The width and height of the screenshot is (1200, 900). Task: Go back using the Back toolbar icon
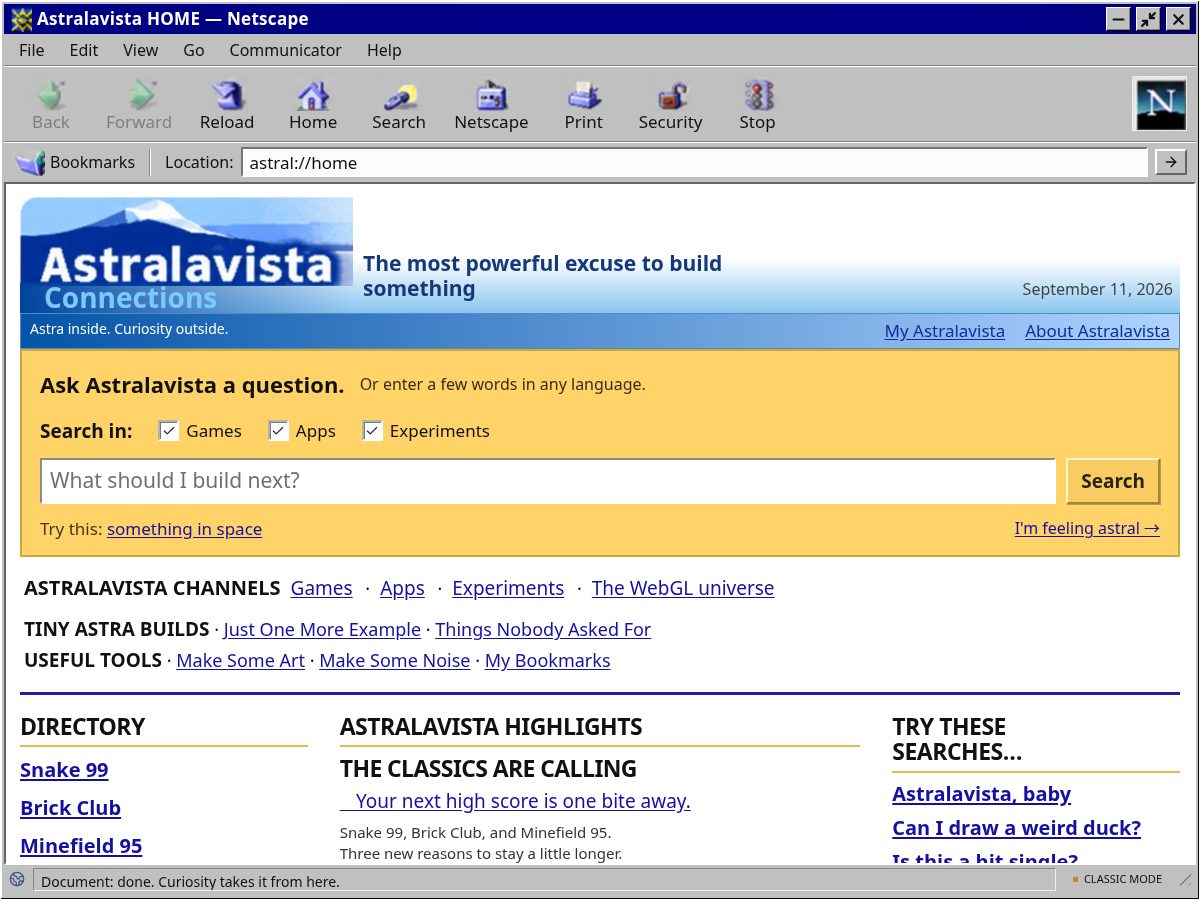[51, 105]
